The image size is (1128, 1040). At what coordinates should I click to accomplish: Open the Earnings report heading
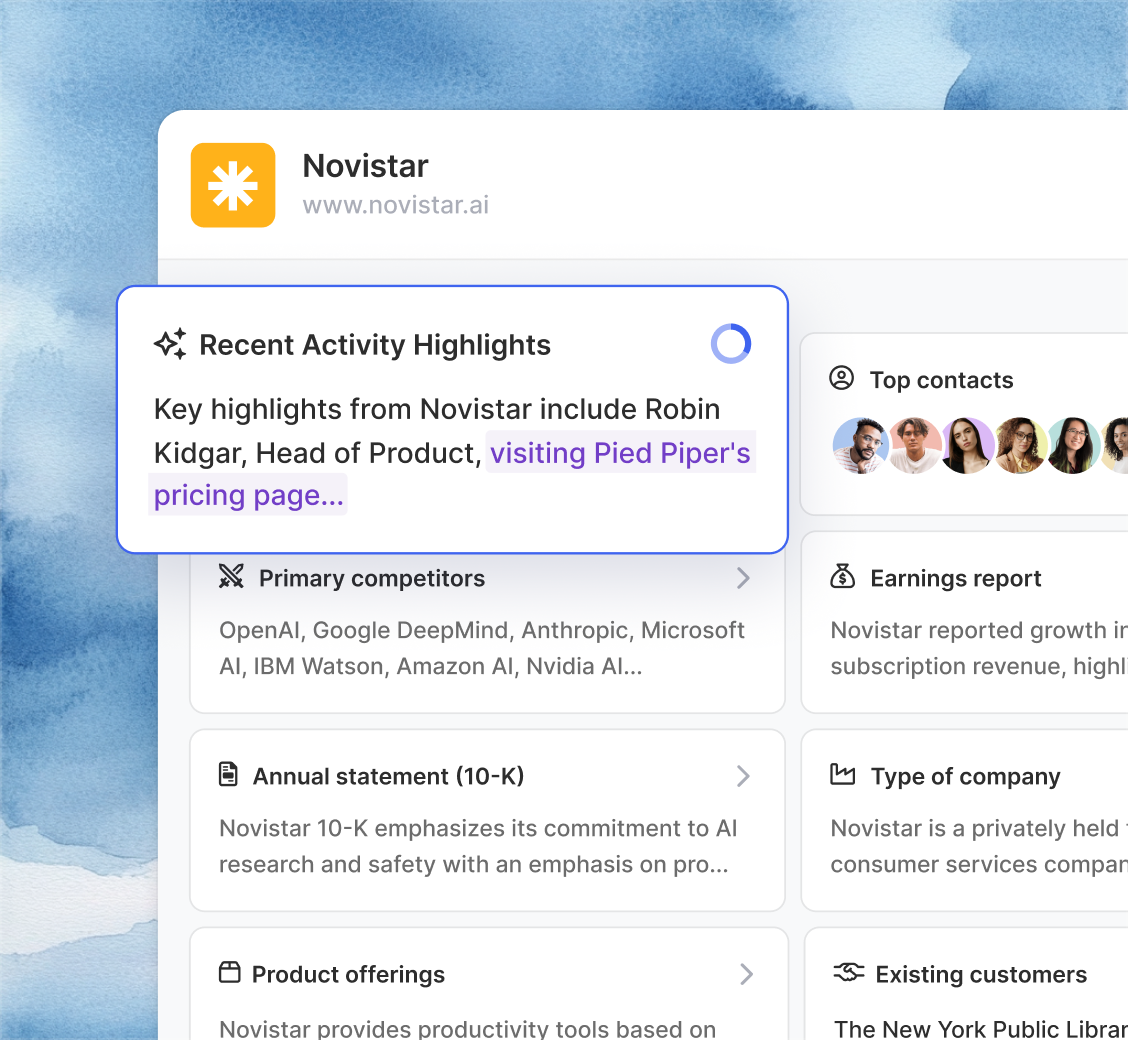(x=955, y=578)
